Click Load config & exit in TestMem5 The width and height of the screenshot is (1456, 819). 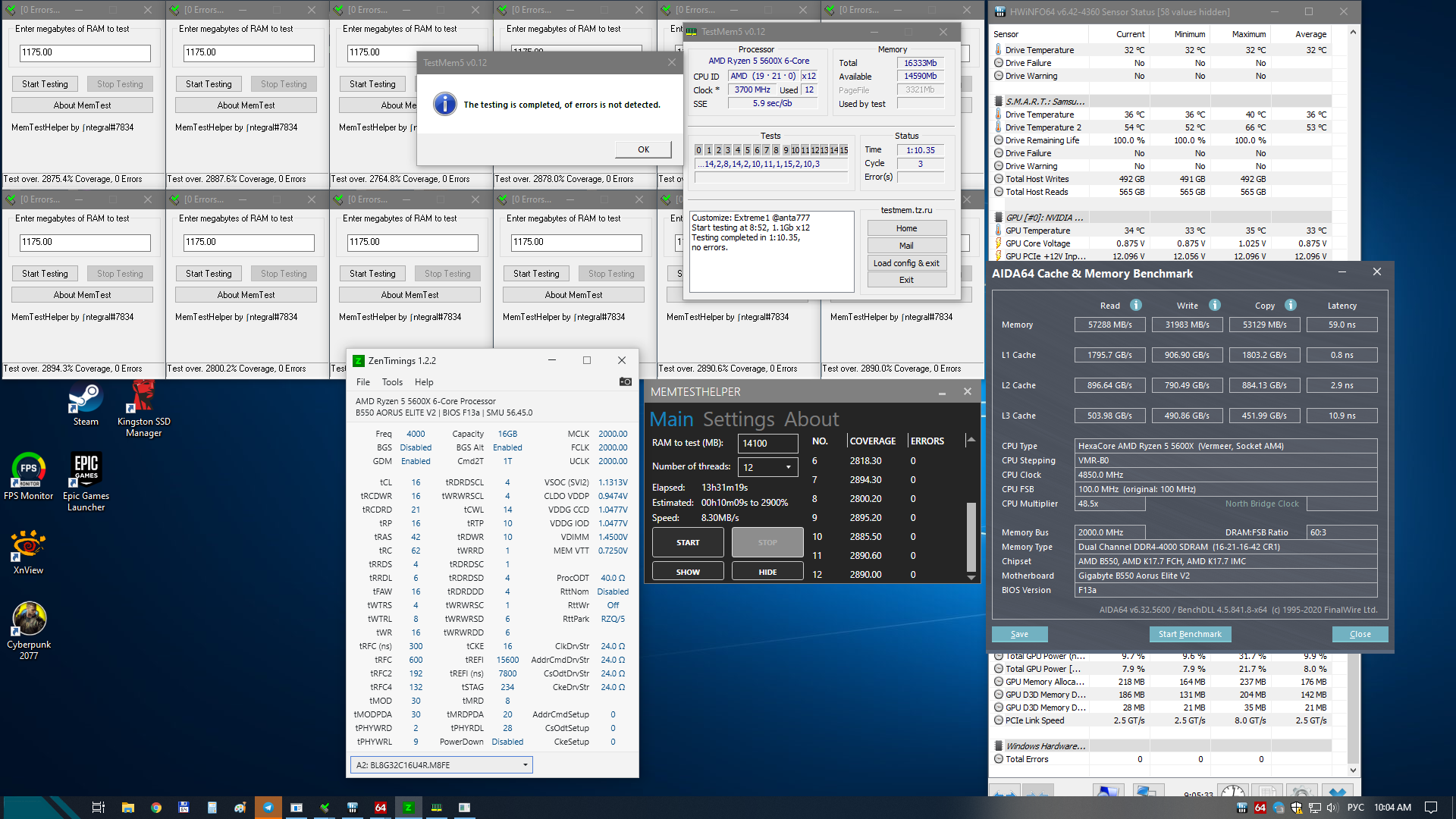click(906, 263)
